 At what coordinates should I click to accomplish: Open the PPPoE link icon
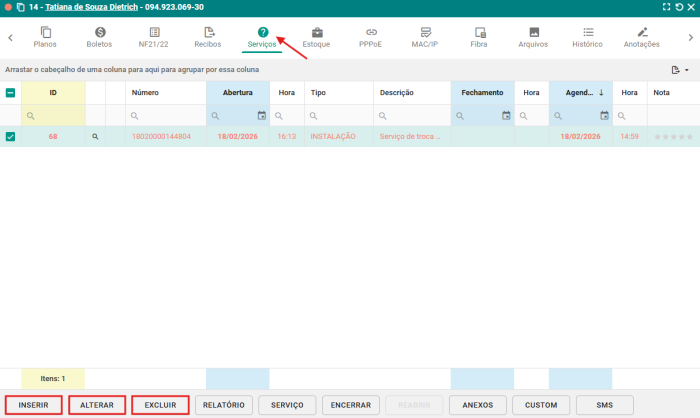click(371, 33)
